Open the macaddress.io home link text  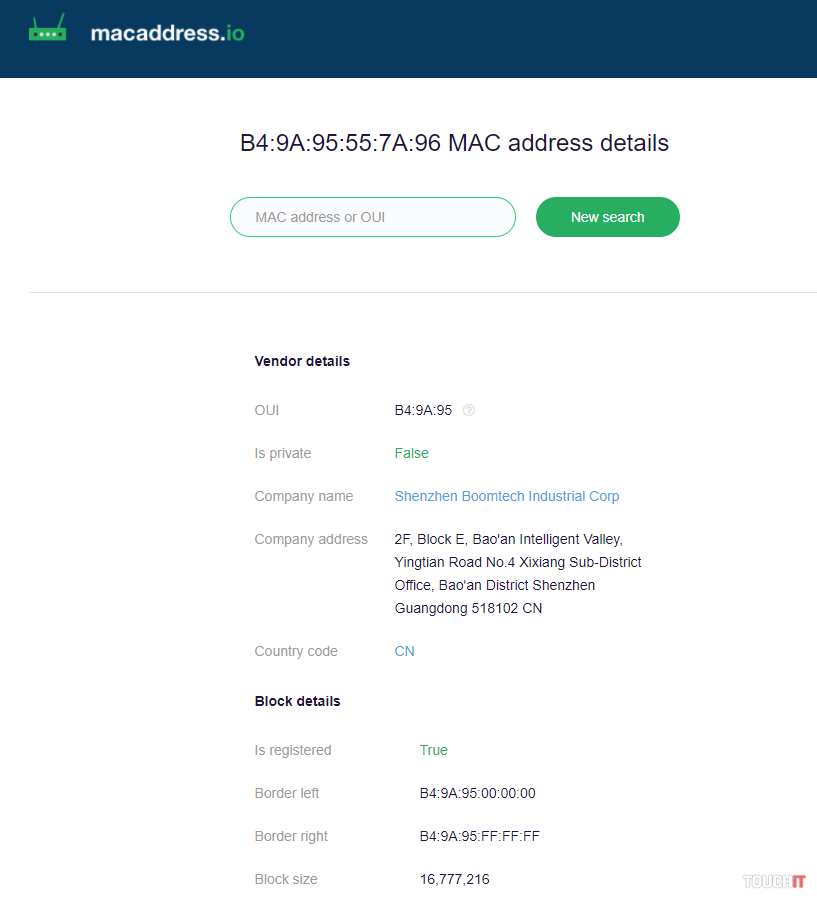(x=167, y=33)
